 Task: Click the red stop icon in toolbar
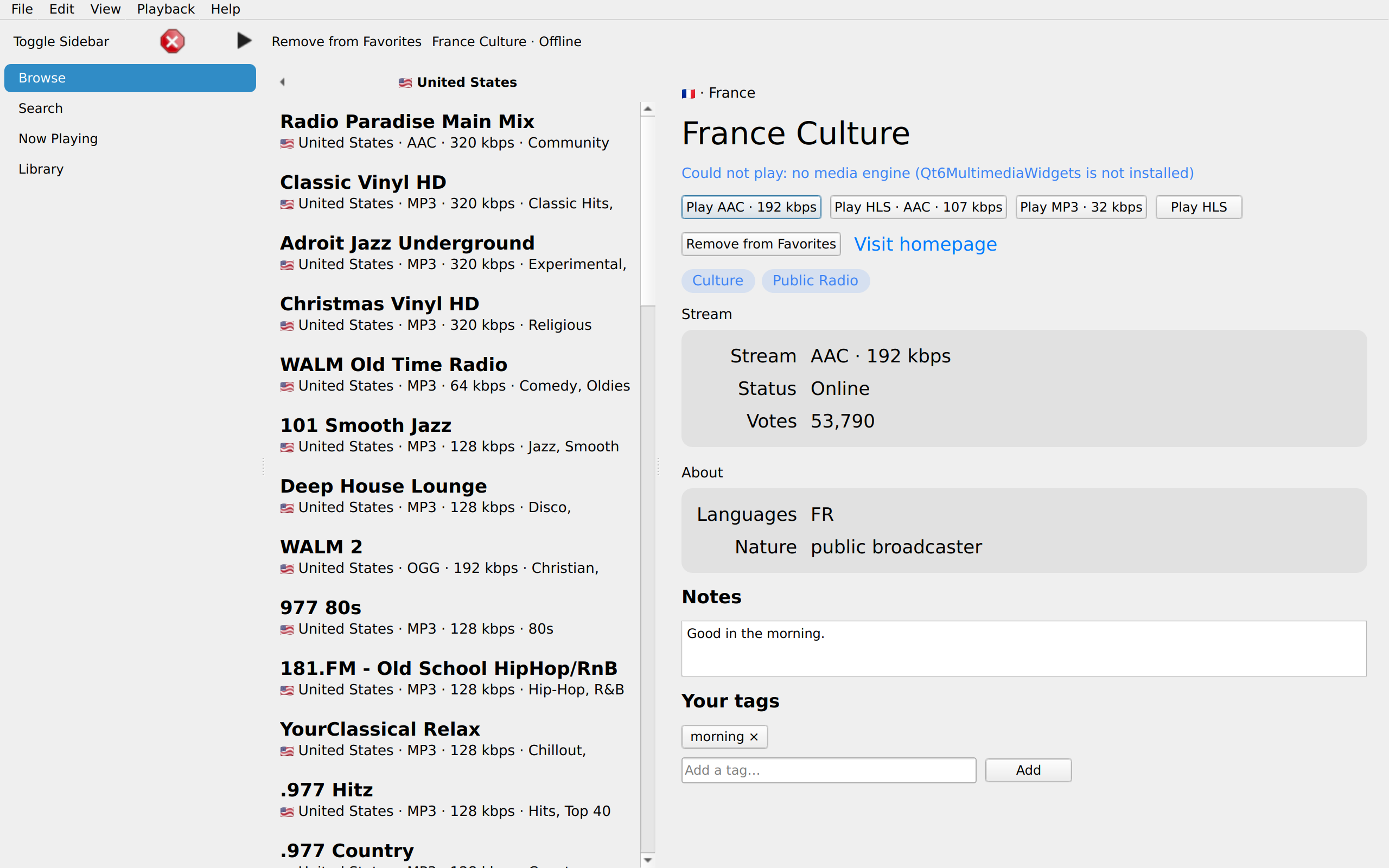(172, 41)
